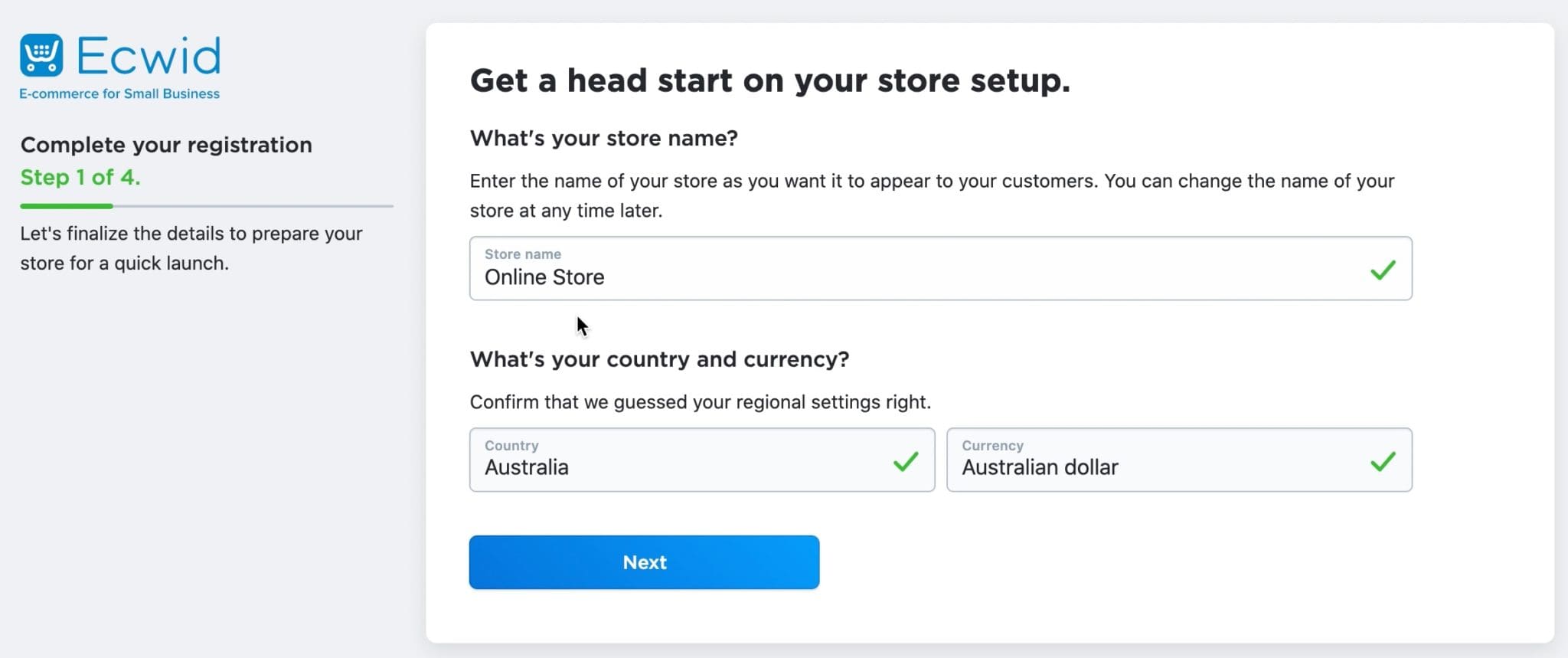Click the Ecwid brand name text

tap(149, 56)
